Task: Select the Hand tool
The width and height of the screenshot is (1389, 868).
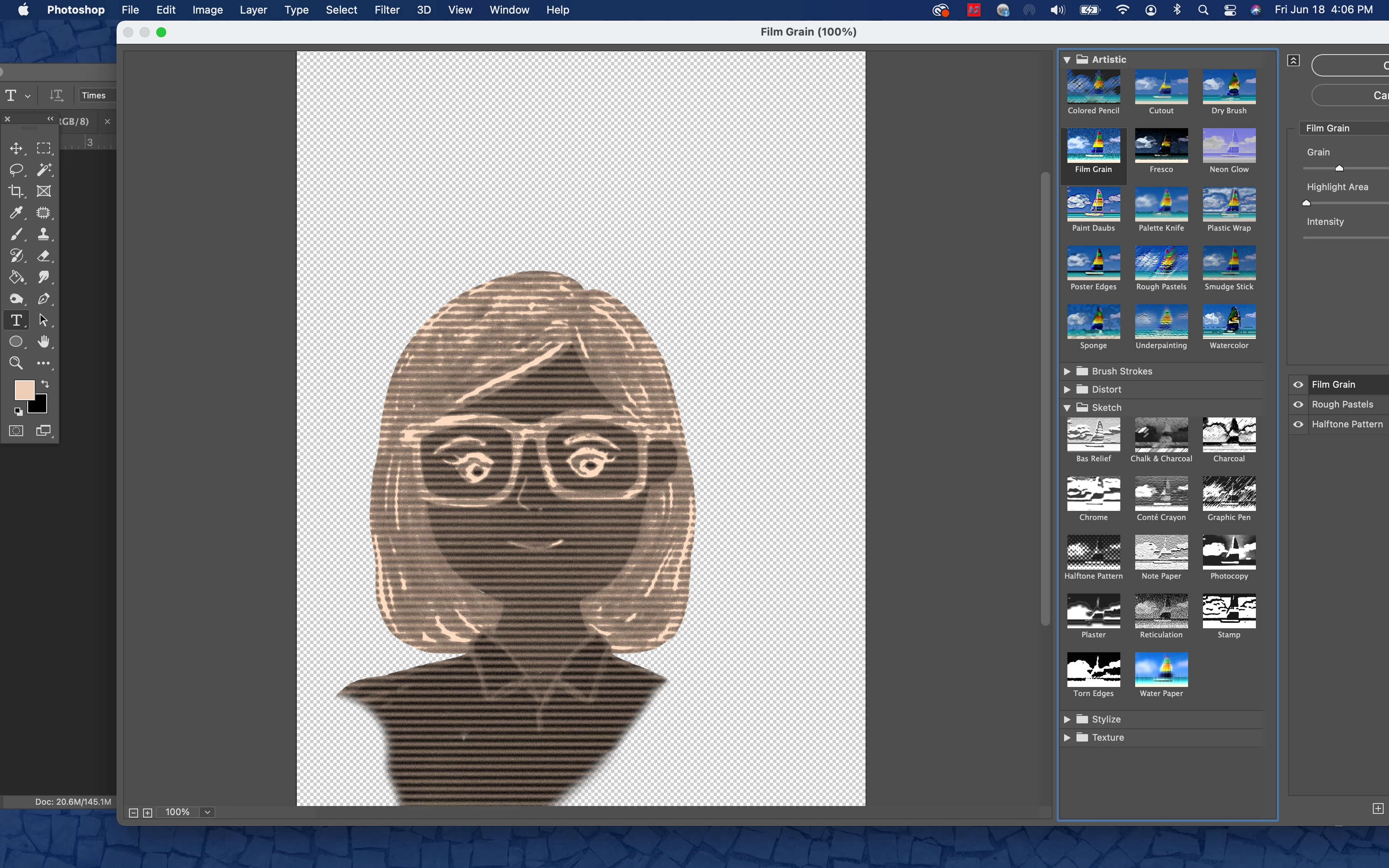Action: (x=44, y=342)
